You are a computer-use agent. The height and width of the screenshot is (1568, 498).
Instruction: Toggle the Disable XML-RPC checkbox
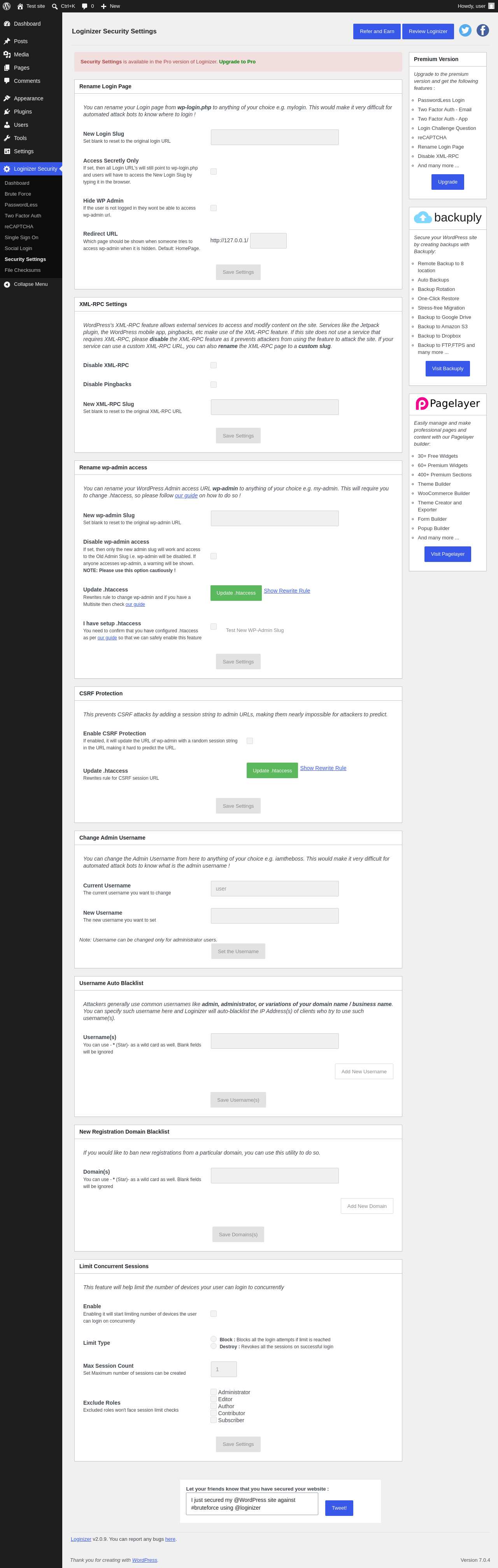pyautogui.click(x=214, y=365)
